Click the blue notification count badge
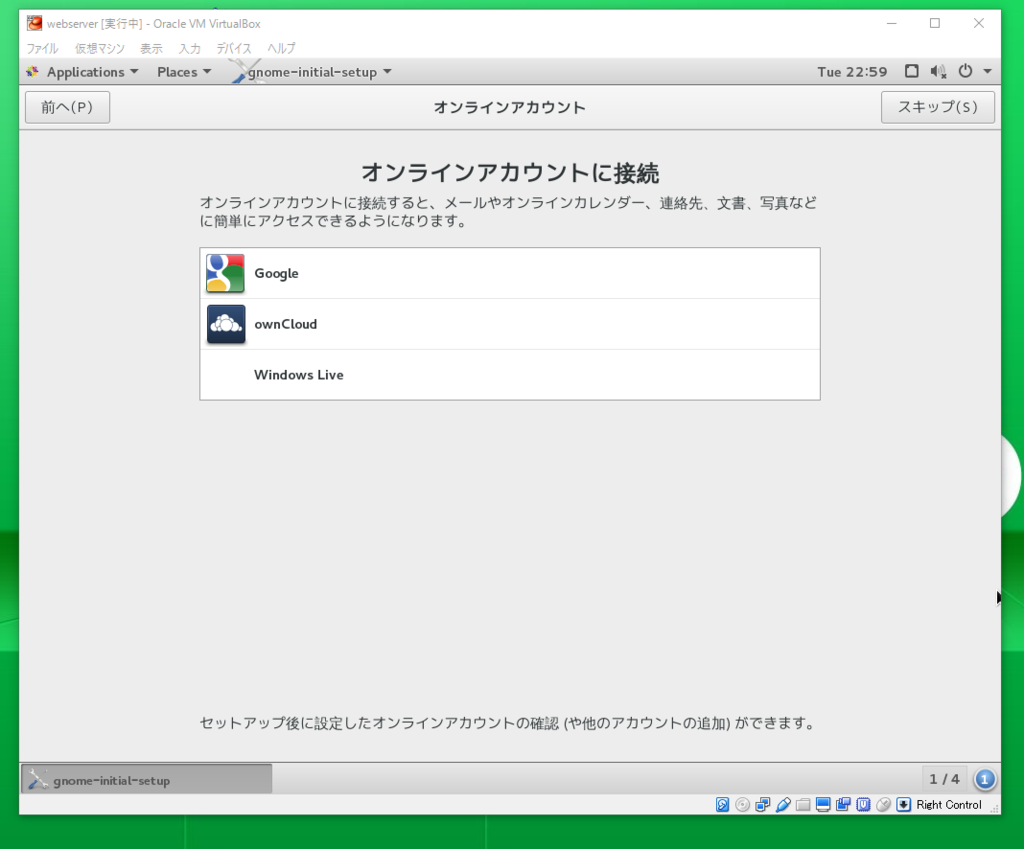 click(x=985, y=779)
